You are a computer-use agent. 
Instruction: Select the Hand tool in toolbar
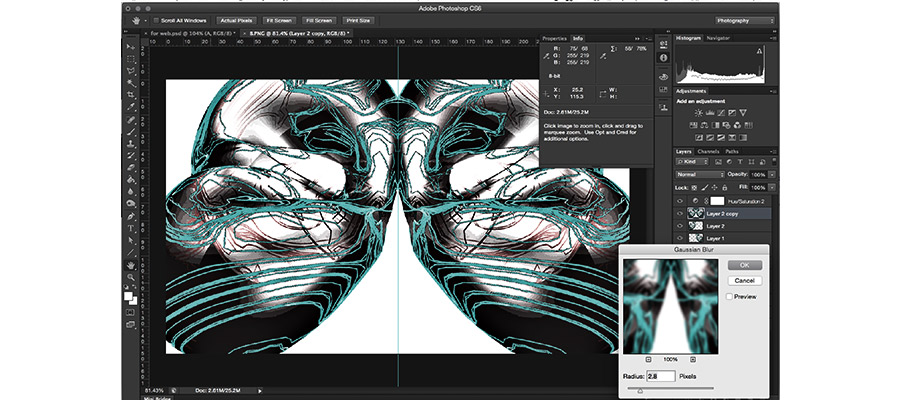pyautogui.click(x=131, y=265)
